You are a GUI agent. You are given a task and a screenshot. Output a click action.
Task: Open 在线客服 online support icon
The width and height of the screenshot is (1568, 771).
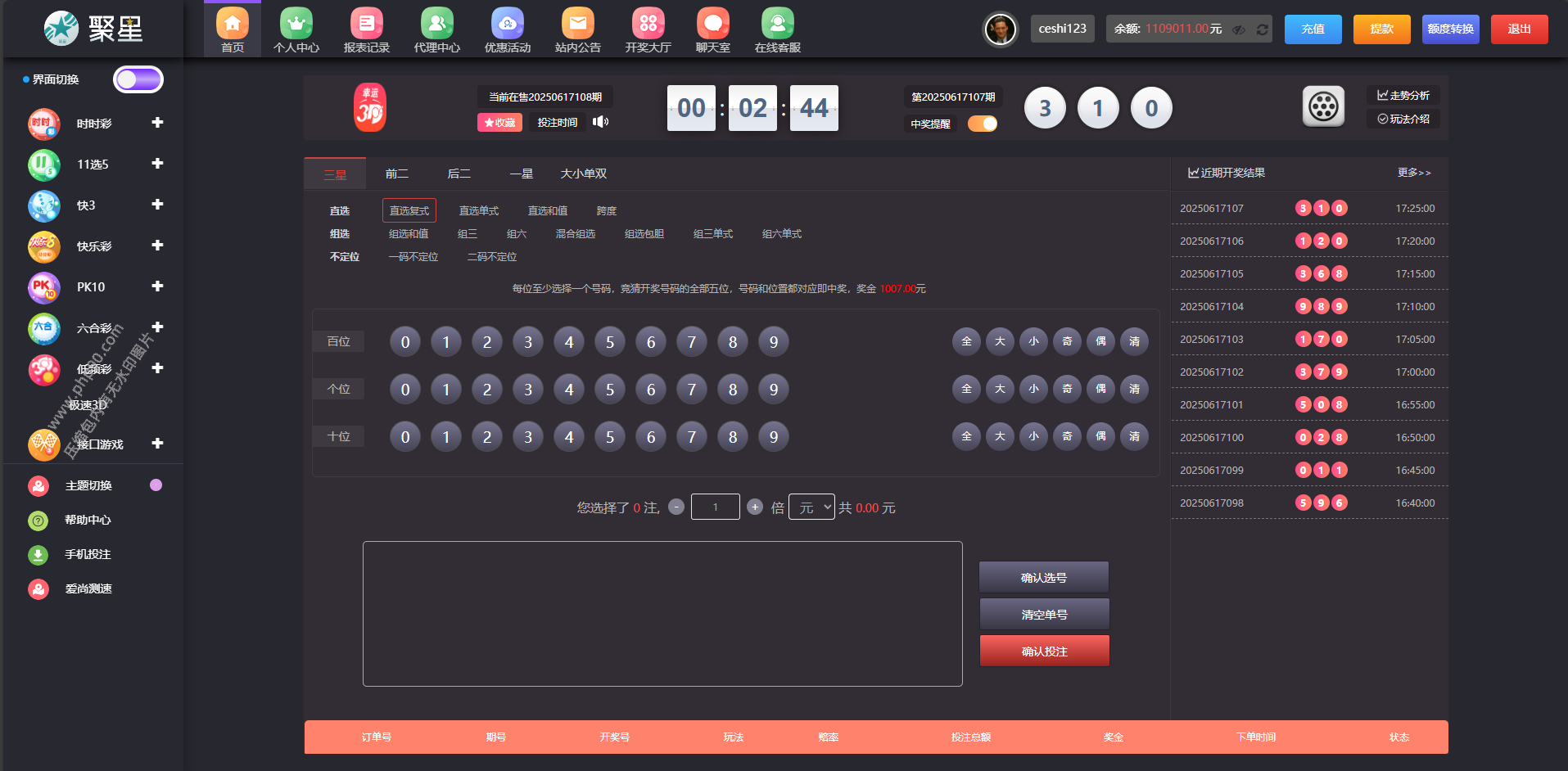coord(777,25)
